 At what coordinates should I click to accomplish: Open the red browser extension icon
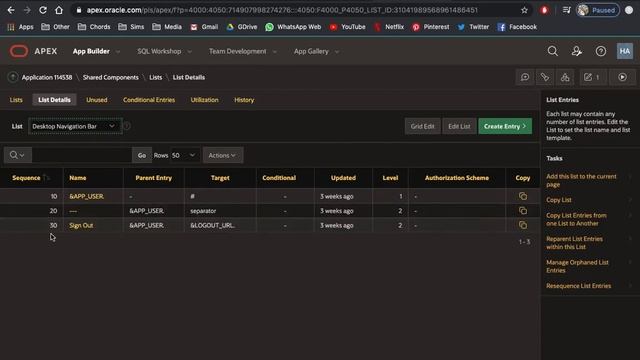[544, 10]
